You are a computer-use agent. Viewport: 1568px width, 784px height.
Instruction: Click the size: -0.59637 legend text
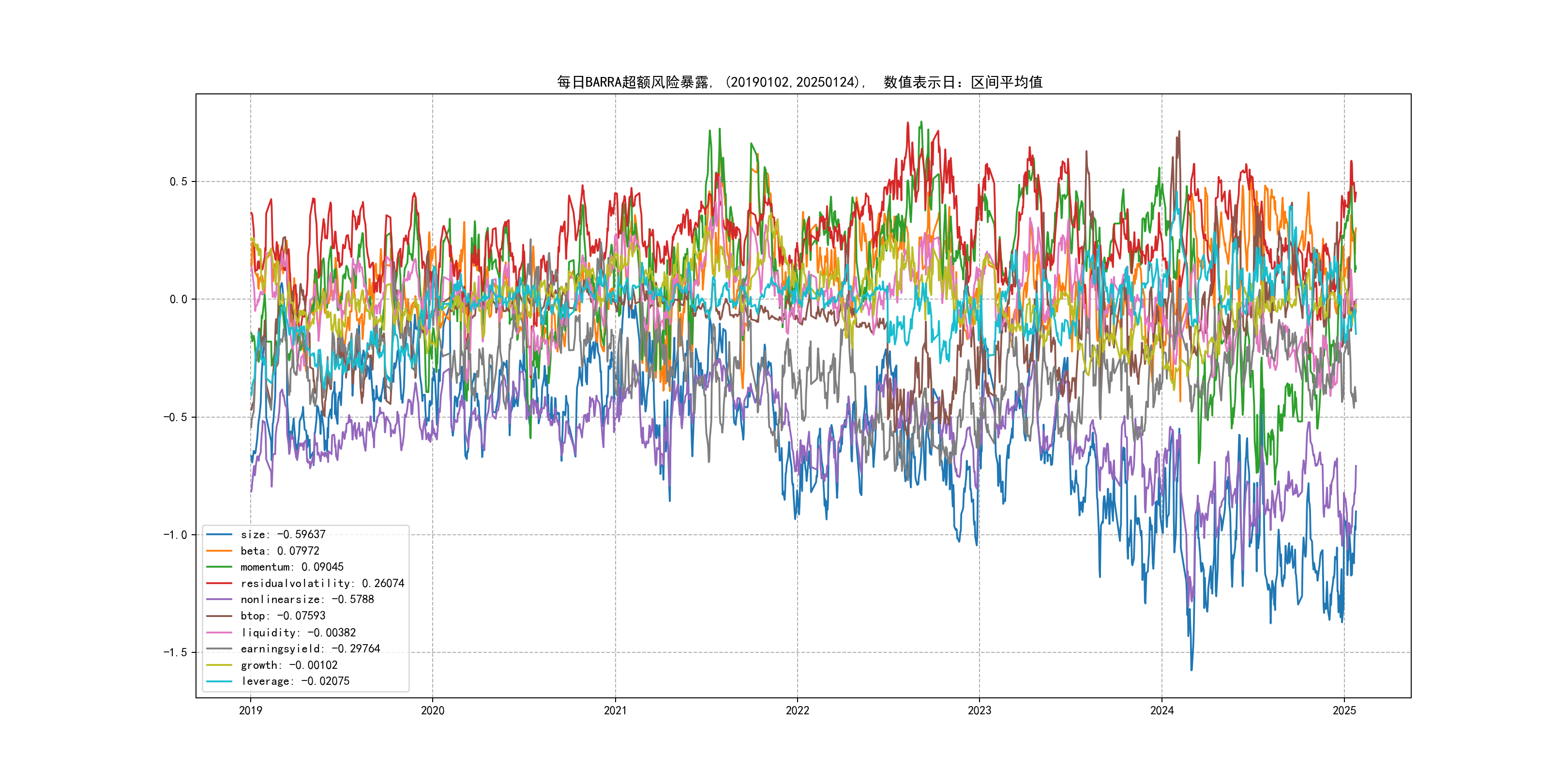pyautogui.click(x=283, y=534)
